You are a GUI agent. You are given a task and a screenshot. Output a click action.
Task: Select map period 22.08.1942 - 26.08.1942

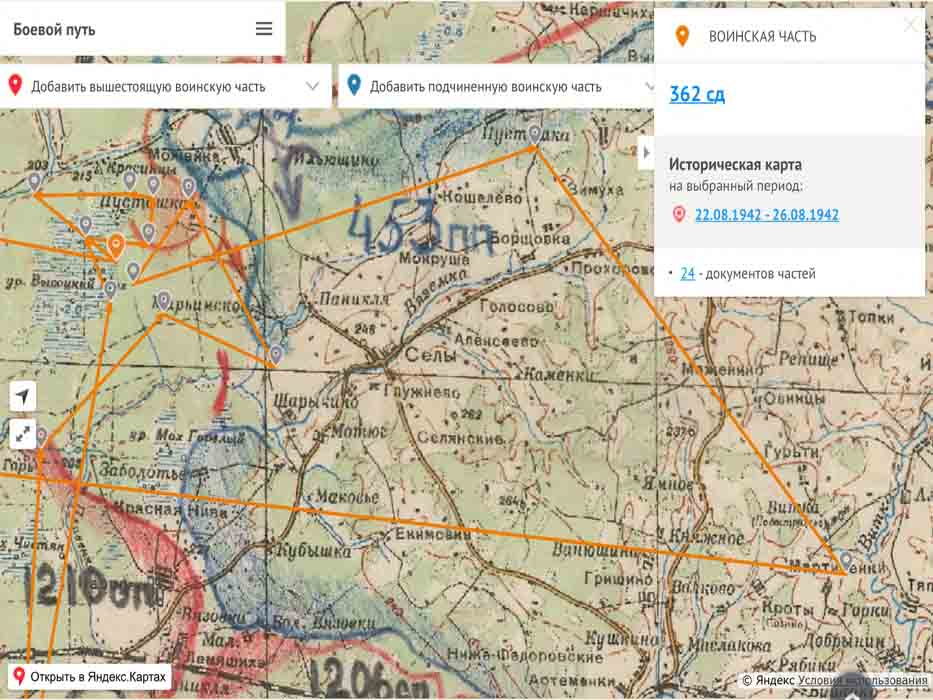766,215
